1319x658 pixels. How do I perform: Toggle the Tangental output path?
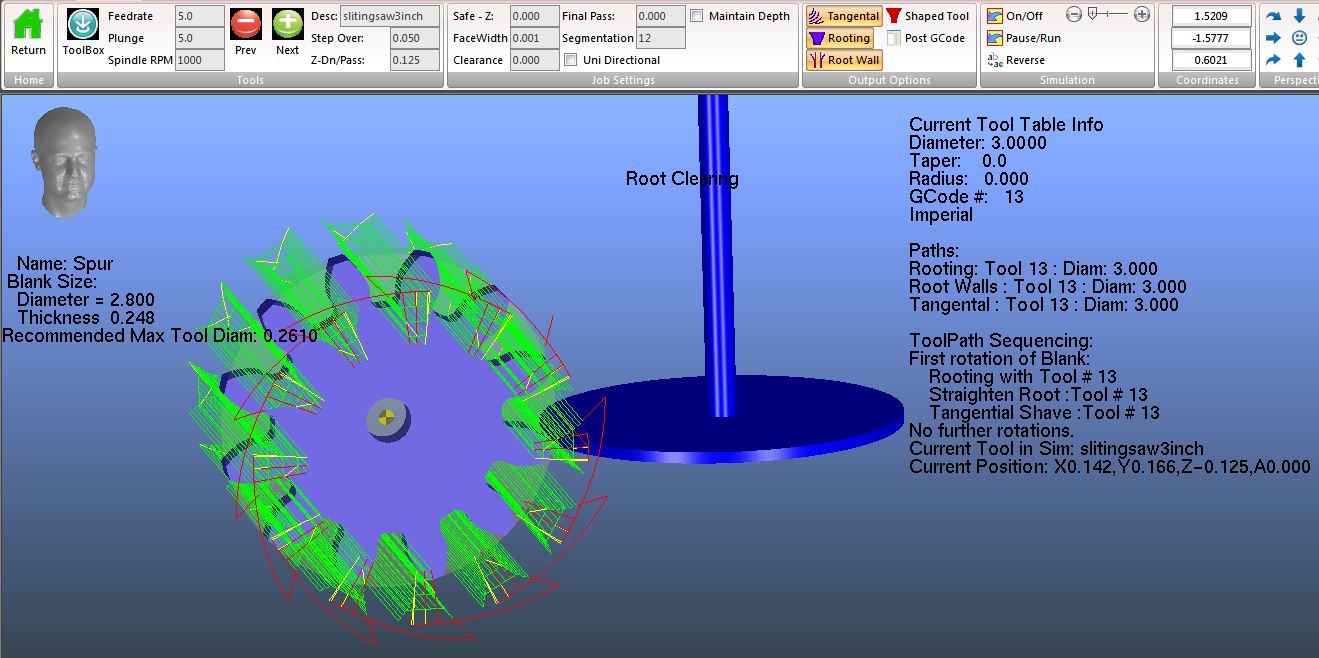click(844, 16)
